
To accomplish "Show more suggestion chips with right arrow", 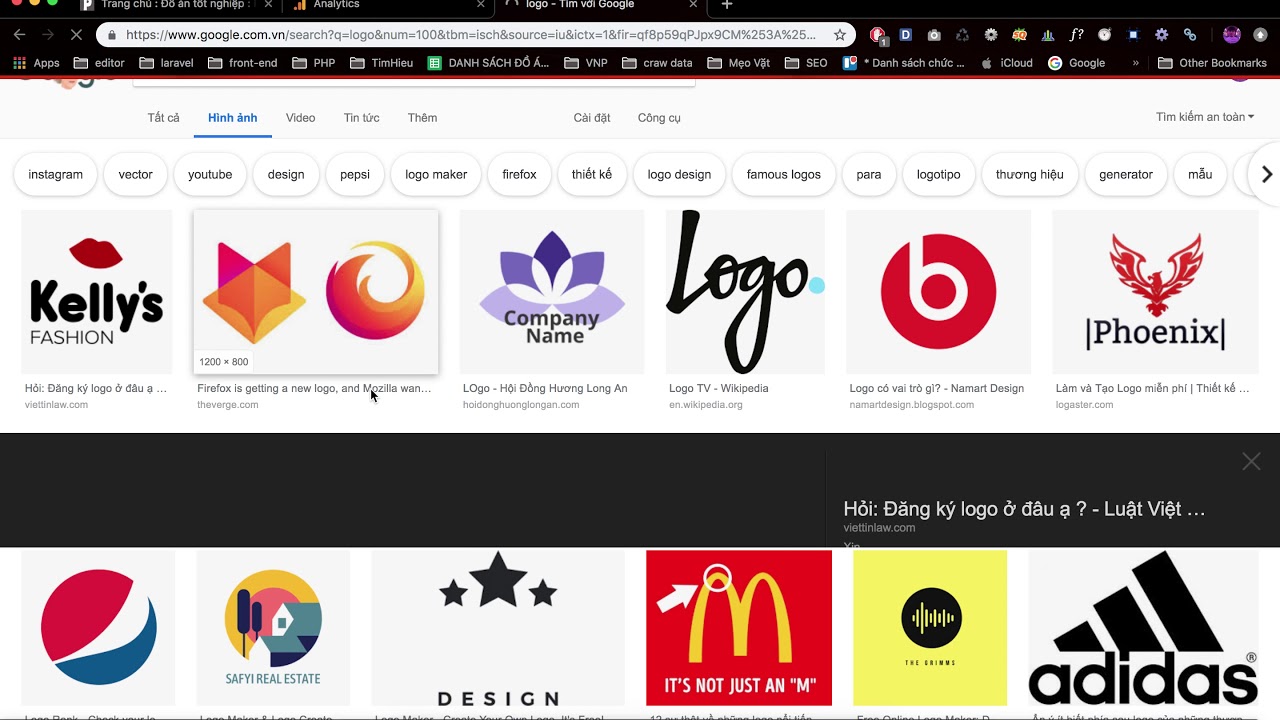I will pyautogui.click(x=1266, y=174).
